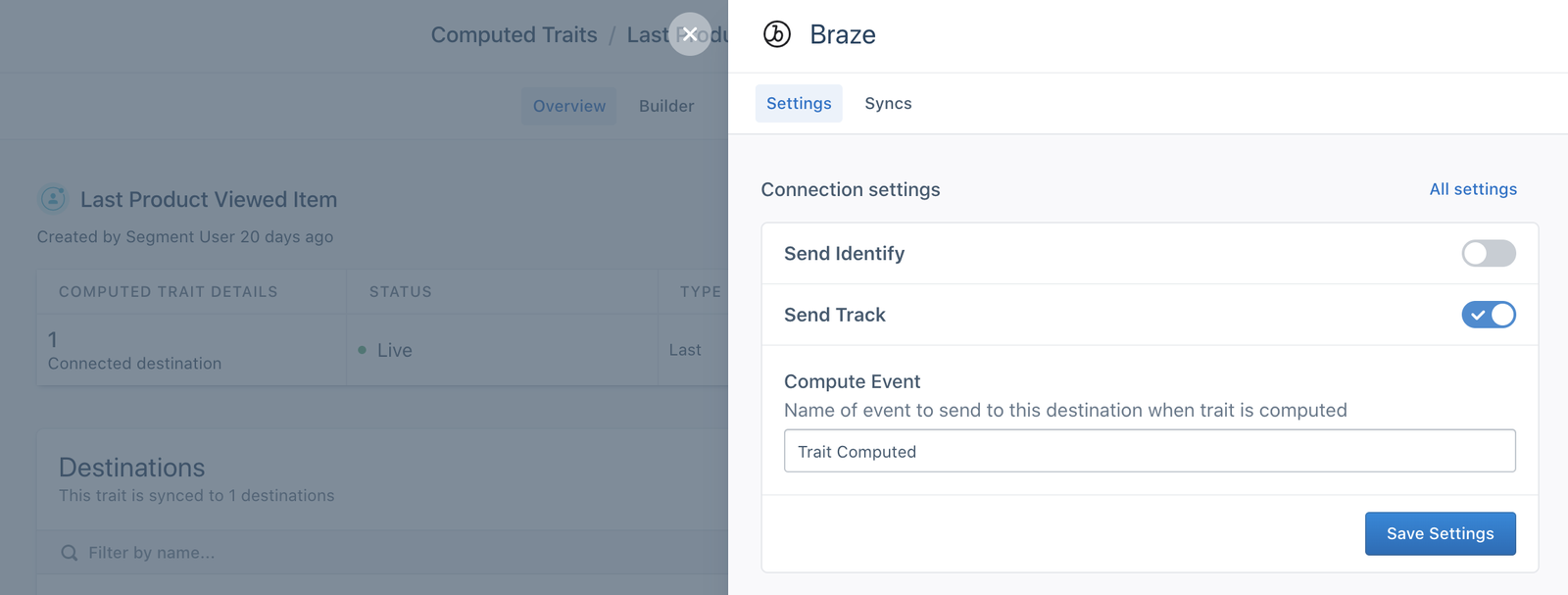Image resolution: width=1568 pixels, height=595 pixels.
Task: Select the Overview tab
Action: click(x=568, y=106)
